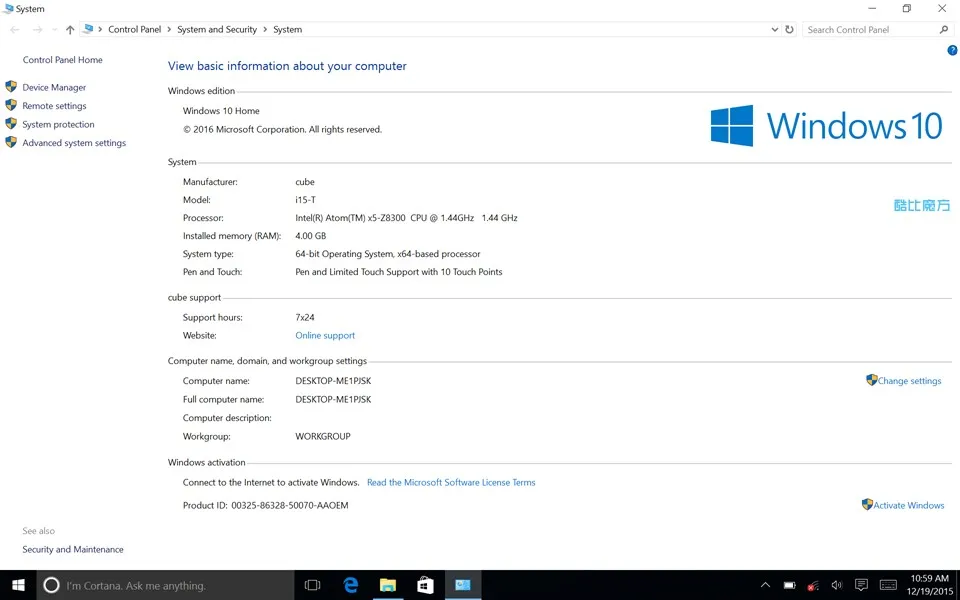
Task: Click the shield icon next to Change settings
Action: point(872,380)
